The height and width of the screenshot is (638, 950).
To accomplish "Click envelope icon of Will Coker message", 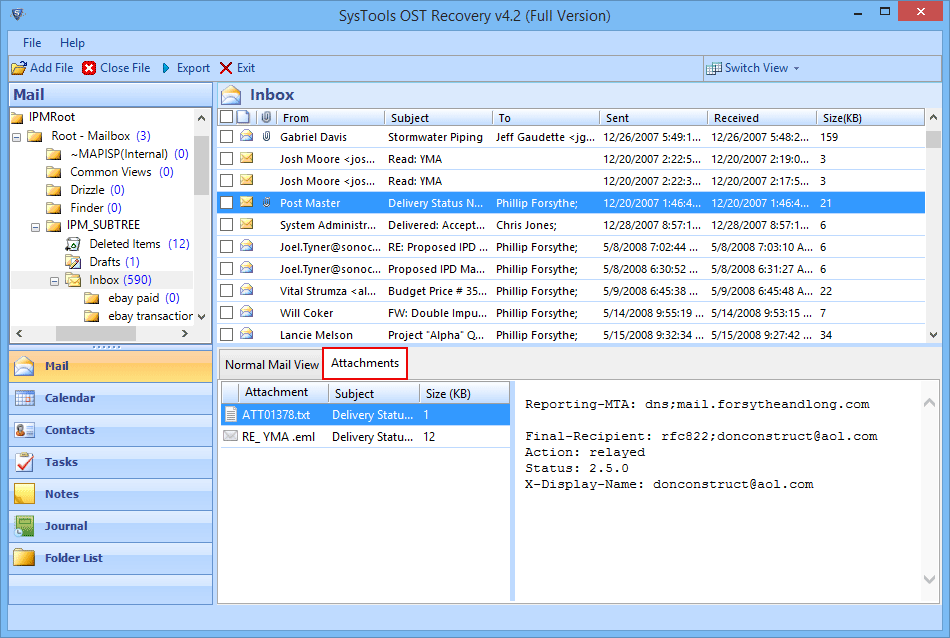I will [247, 312].
